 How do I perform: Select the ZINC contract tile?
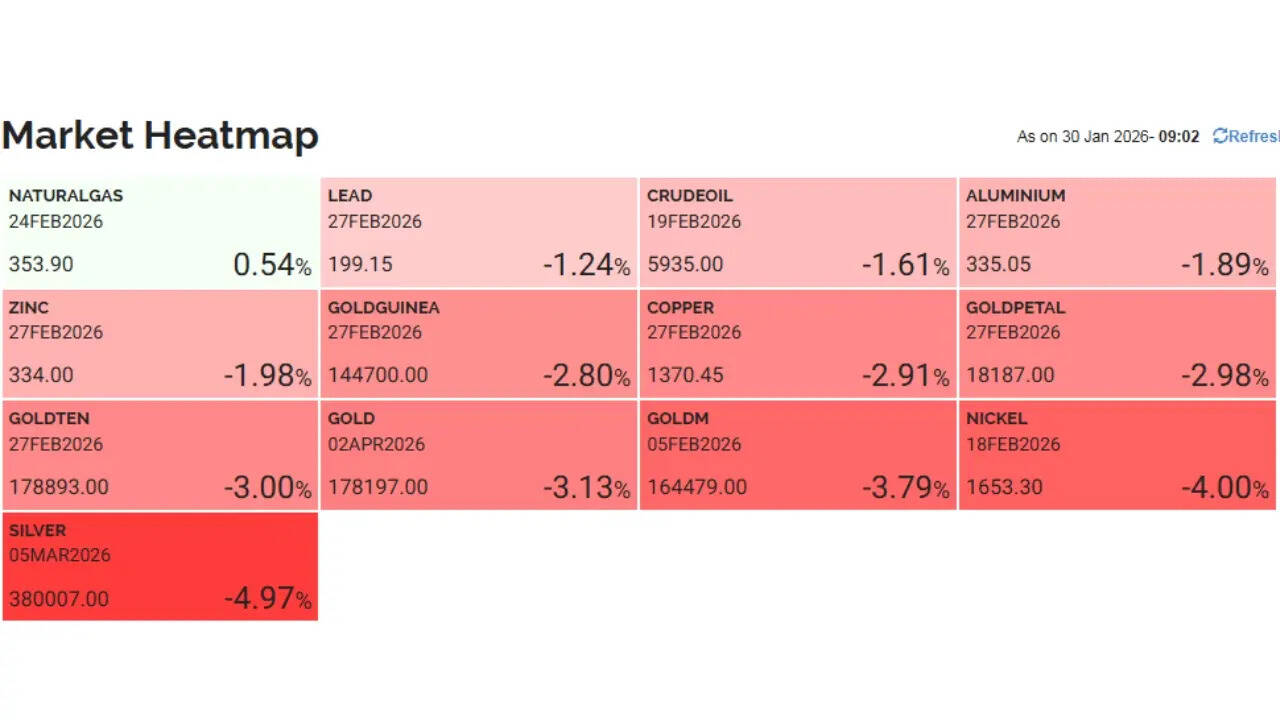[x=160, y=344]
